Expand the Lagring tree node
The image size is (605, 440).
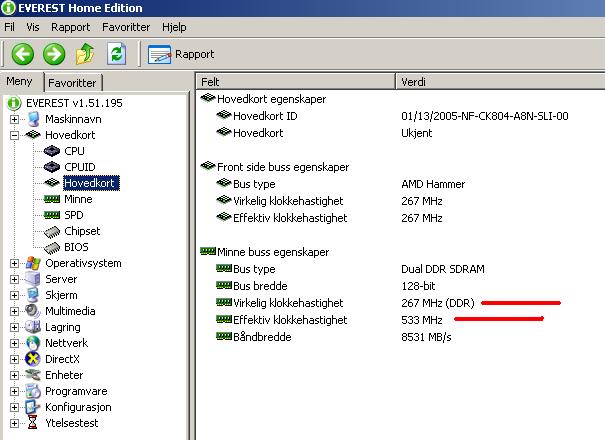click(x=14, y=327)
